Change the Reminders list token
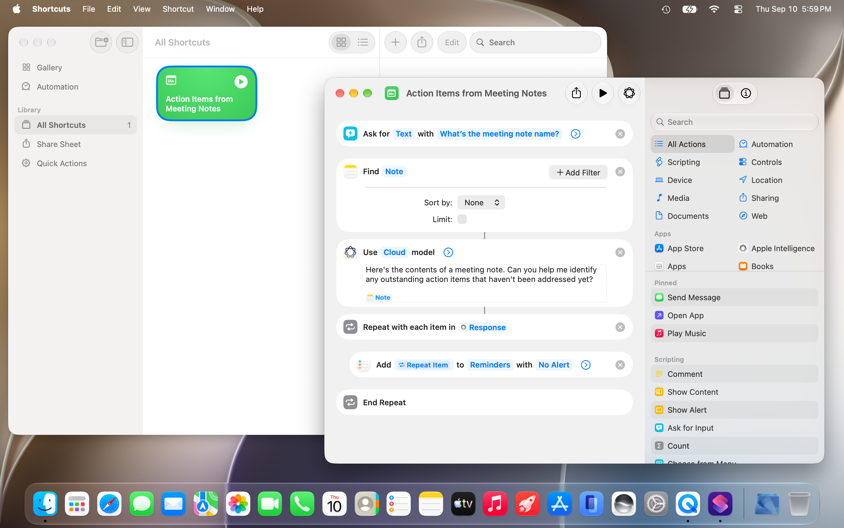 (x=490, y=365)
